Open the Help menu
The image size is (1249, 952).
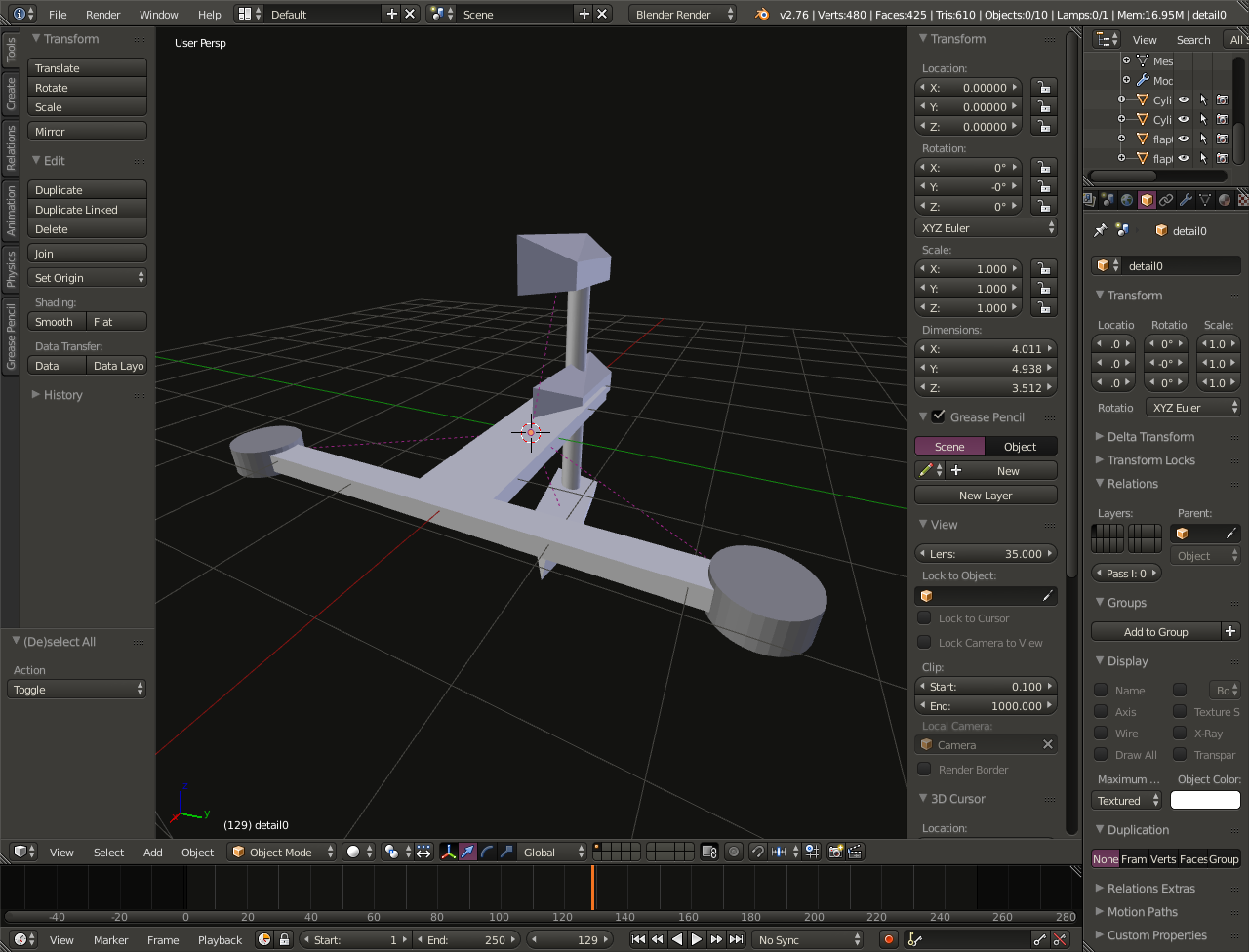point(209,14)
